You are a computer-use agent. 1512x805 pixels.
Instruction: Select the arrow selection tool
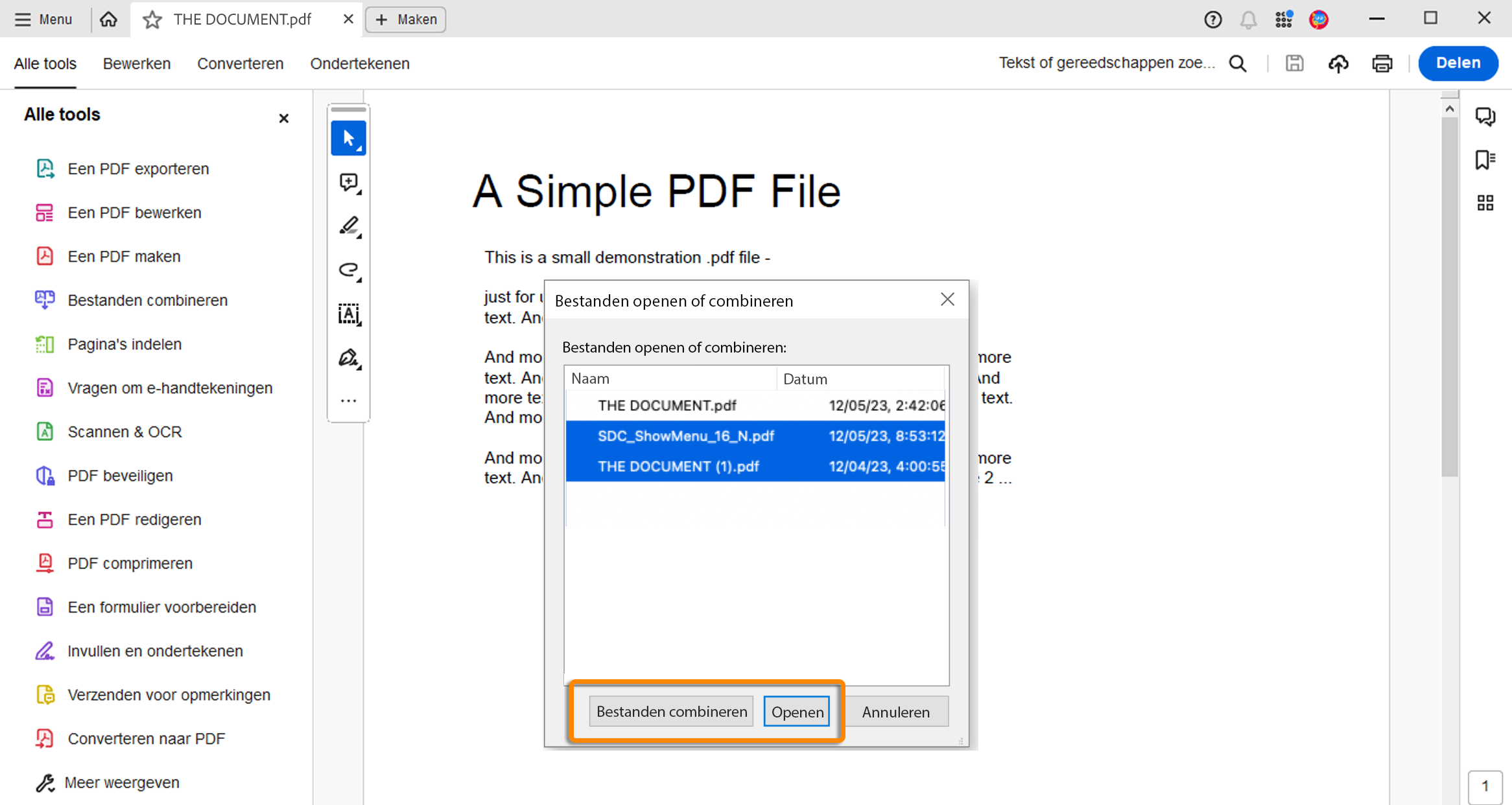[x=348, y=138]
